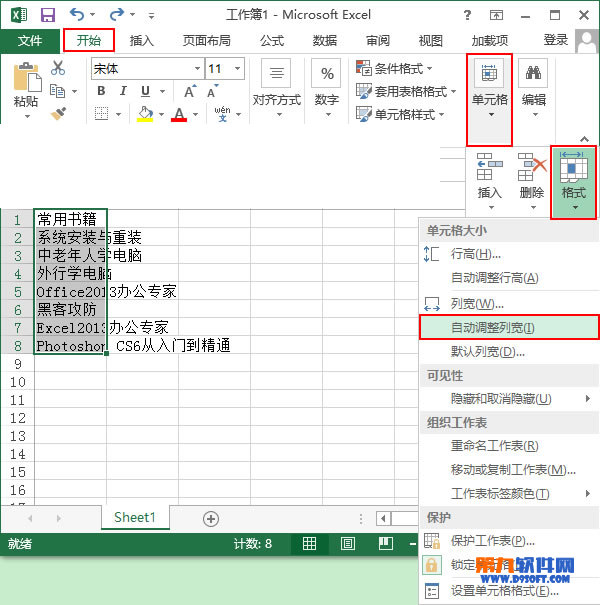Screen dimensions: 600x605
Task: Click Insert cells icon
Action: pyautogui.click(x=490, y=167)
